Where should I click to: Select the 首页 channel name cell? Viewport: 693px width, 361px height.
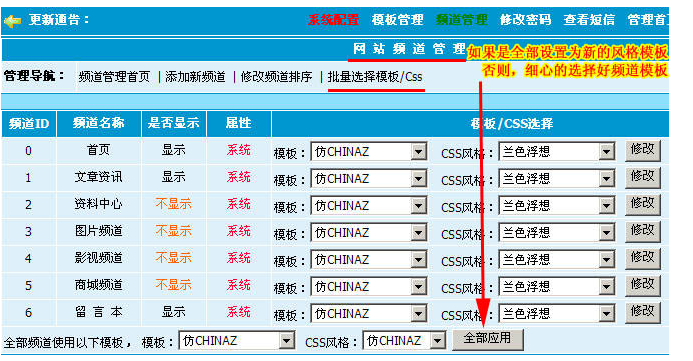pyautogui.click(x=99, y=150)
